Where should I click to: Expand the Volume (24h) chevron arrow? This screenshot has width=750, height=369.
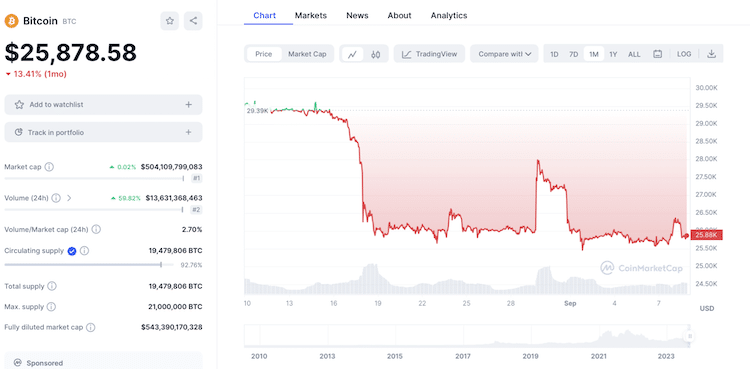[x=69, y=198]
